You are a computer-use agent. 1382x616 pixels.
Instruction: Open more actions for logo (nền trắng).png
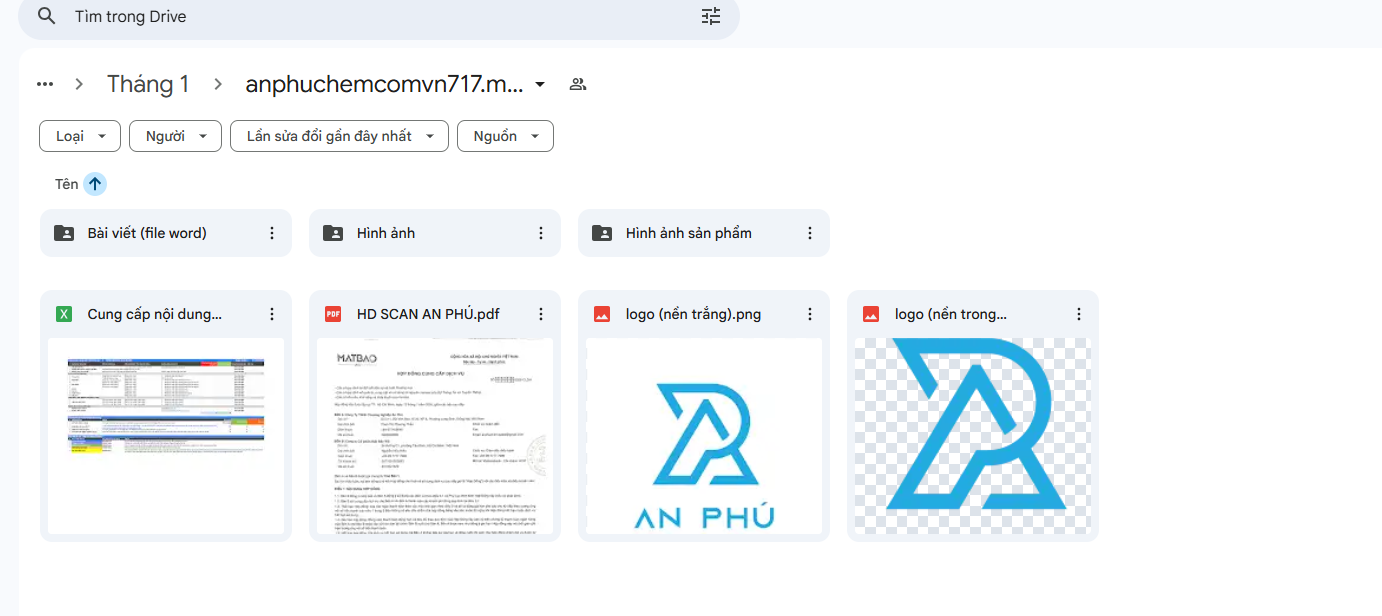click(810, 314)
